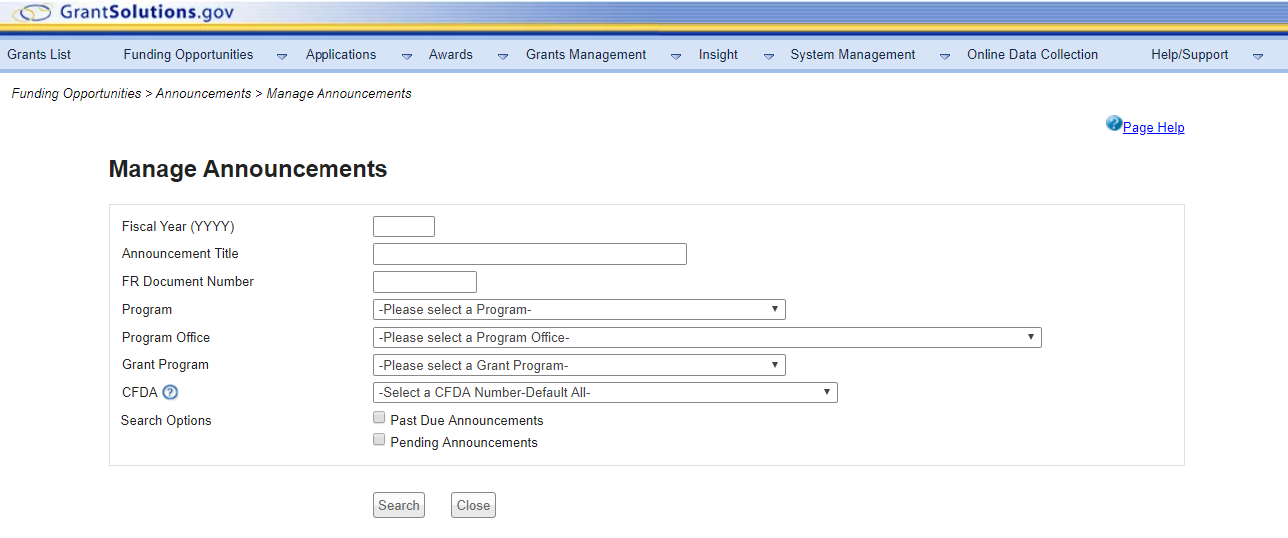
Task: Go to Grants List menu item
Action: coord(39,55)
